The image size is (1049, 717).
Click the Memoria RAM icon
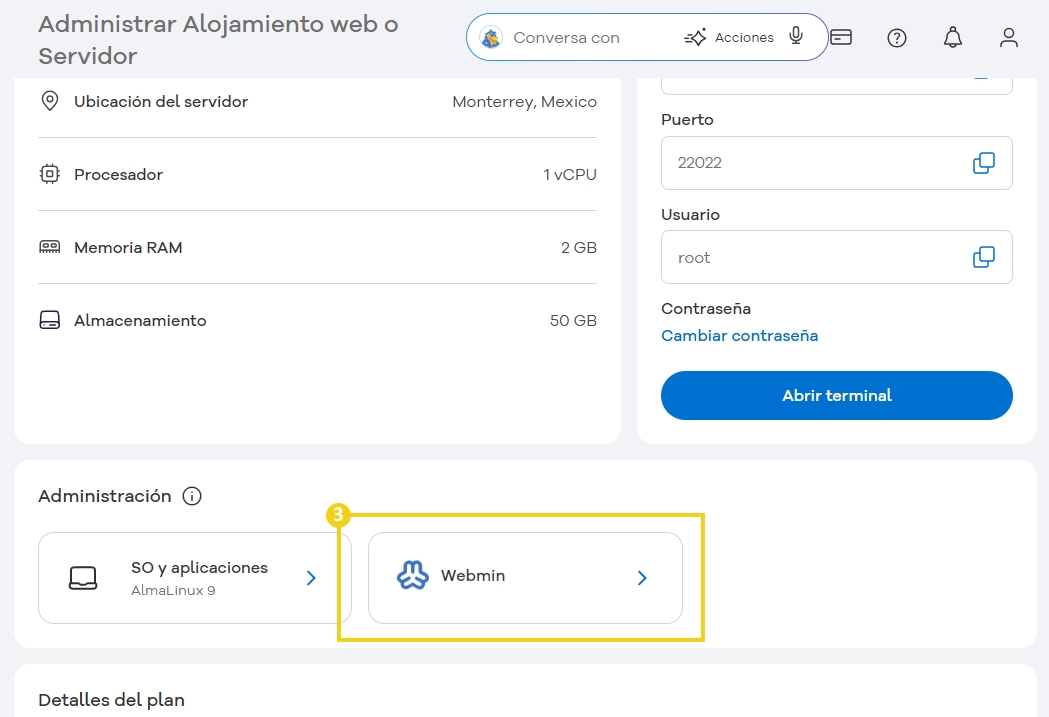coord(50,246)
